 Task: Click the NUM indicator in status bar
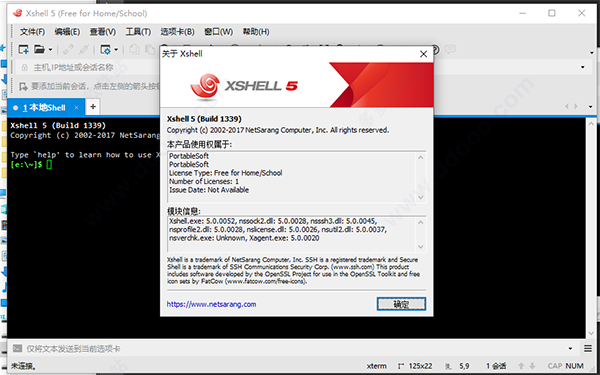574,366
